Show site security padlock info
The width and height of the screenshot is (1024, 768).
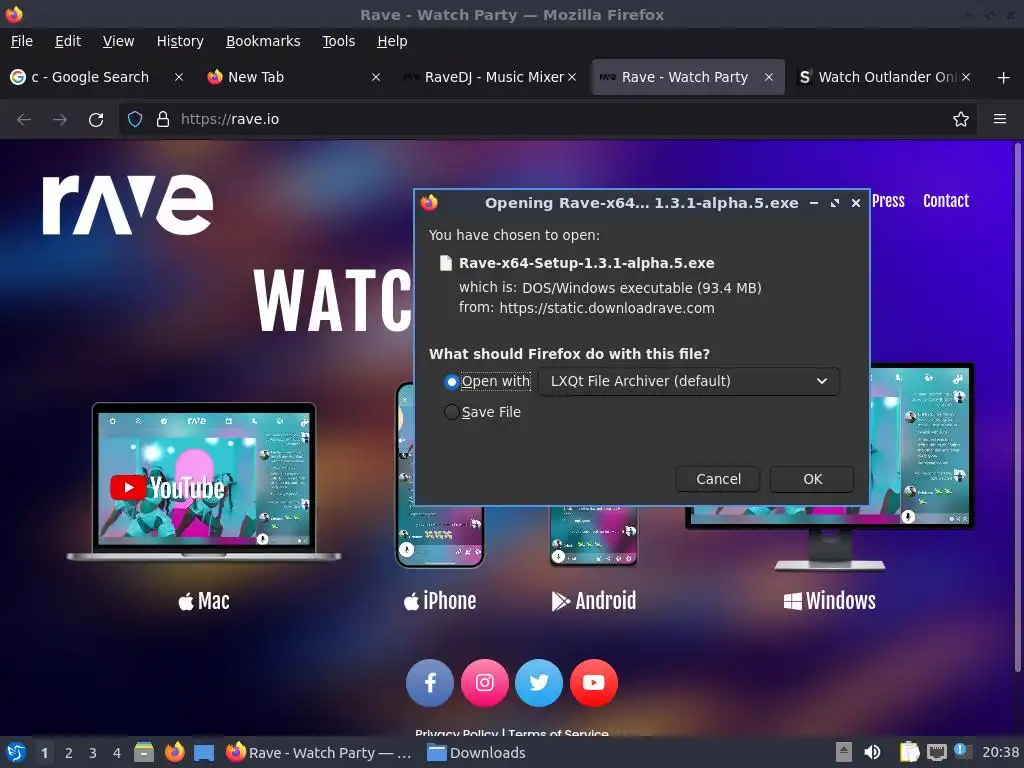click(163, 120)
